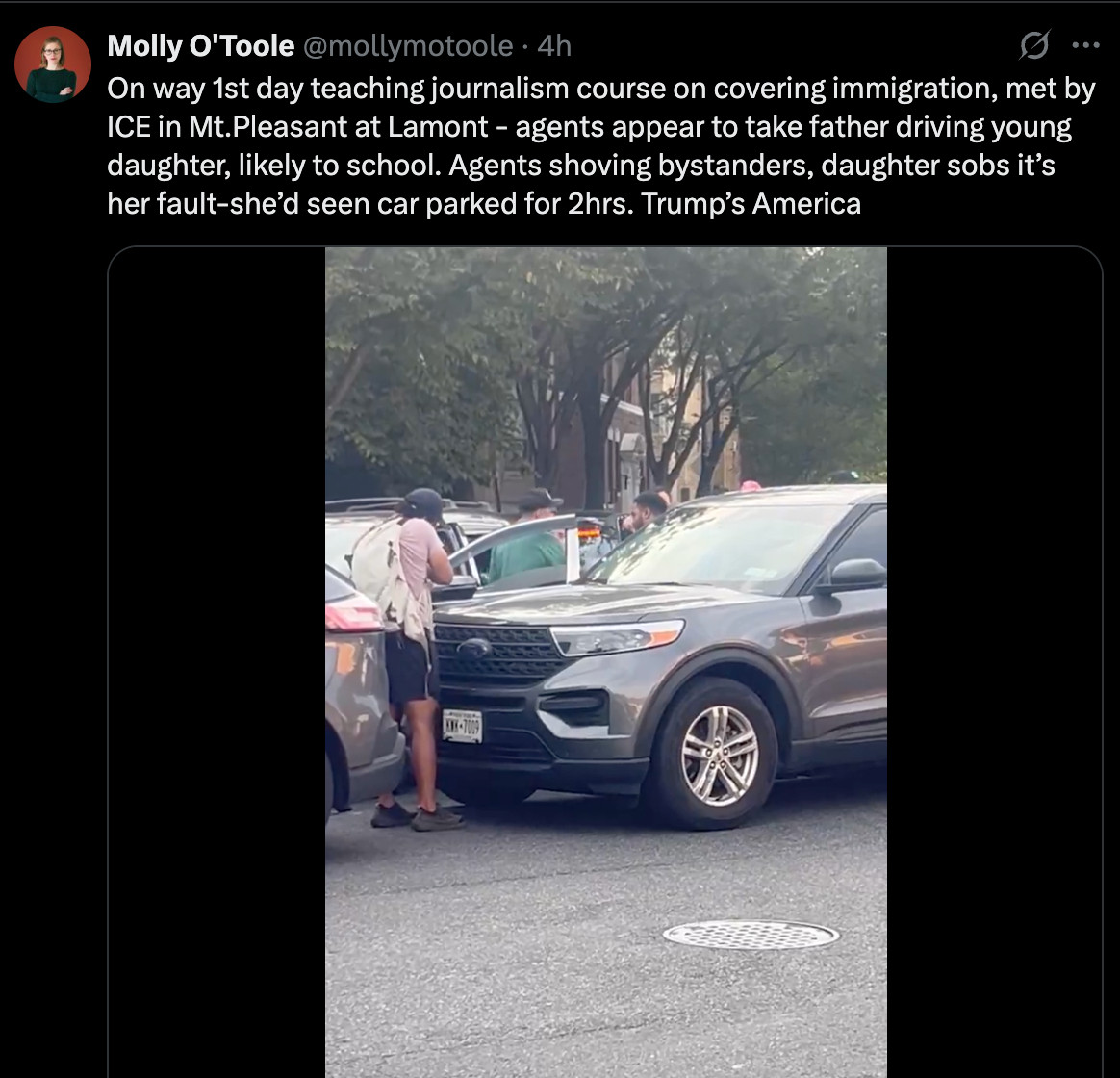Click the manhole cover in the video

[x=751, y=935]
